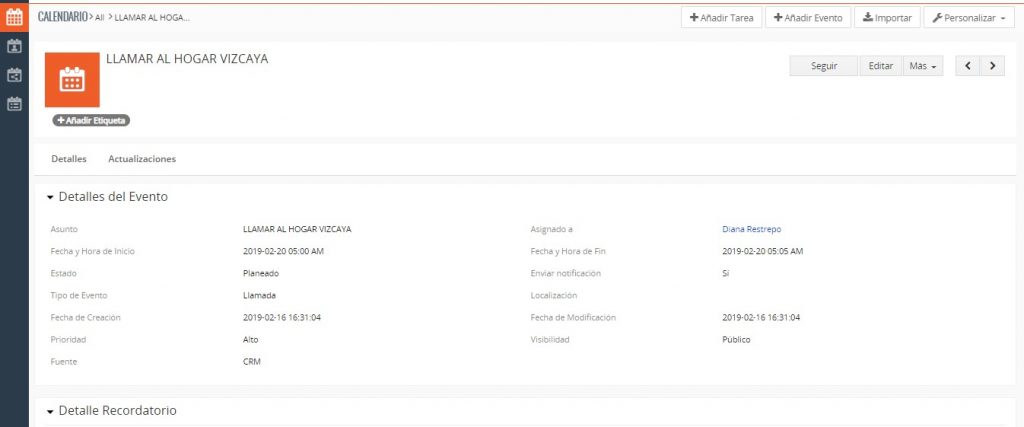
Task: Click the large orange event calendar image
Action: click(72, 79)
